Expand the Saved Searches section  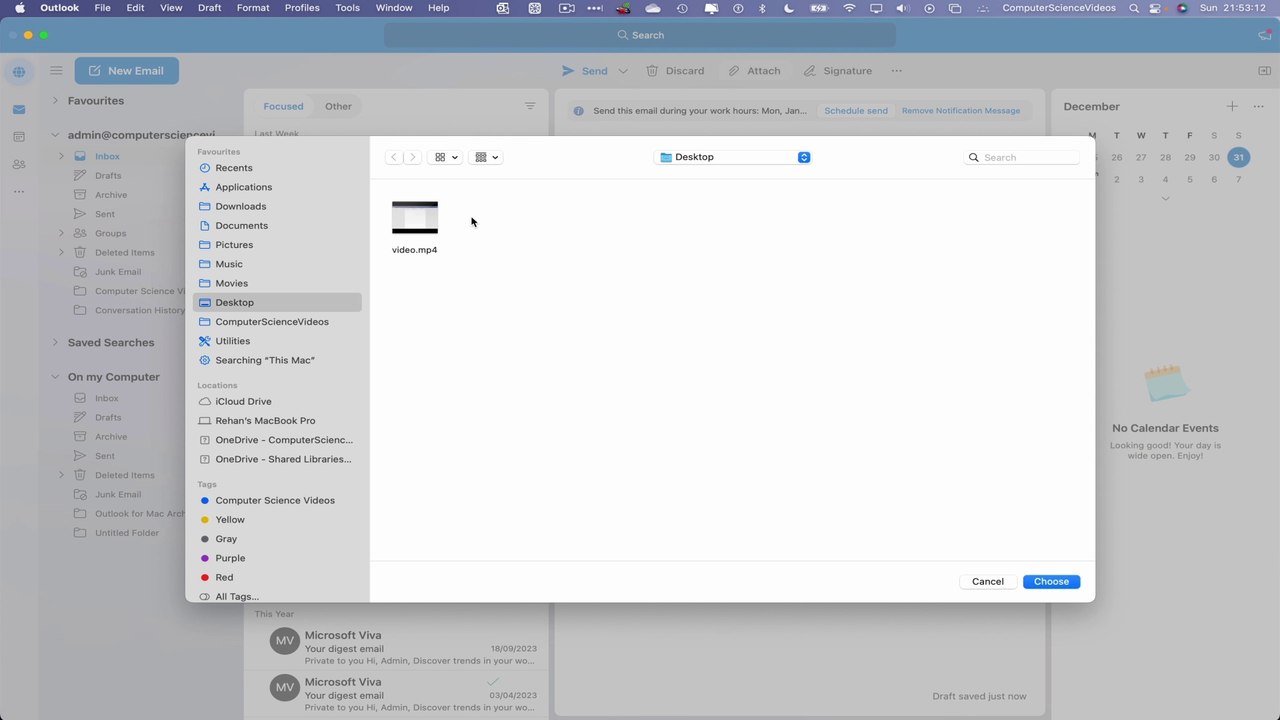click(x=56, y=342)
